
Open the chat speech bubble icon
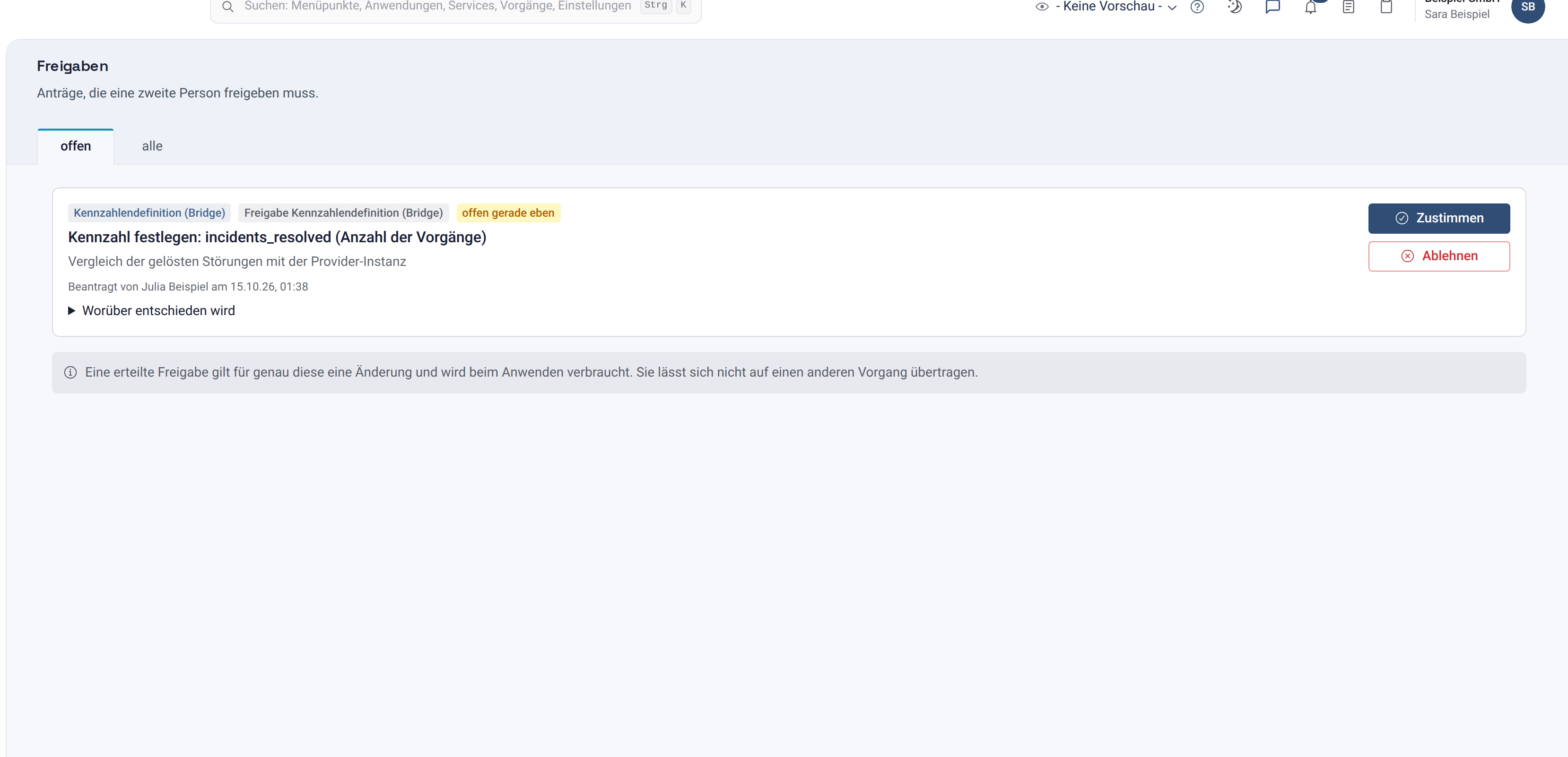[x=1273, y=7]
